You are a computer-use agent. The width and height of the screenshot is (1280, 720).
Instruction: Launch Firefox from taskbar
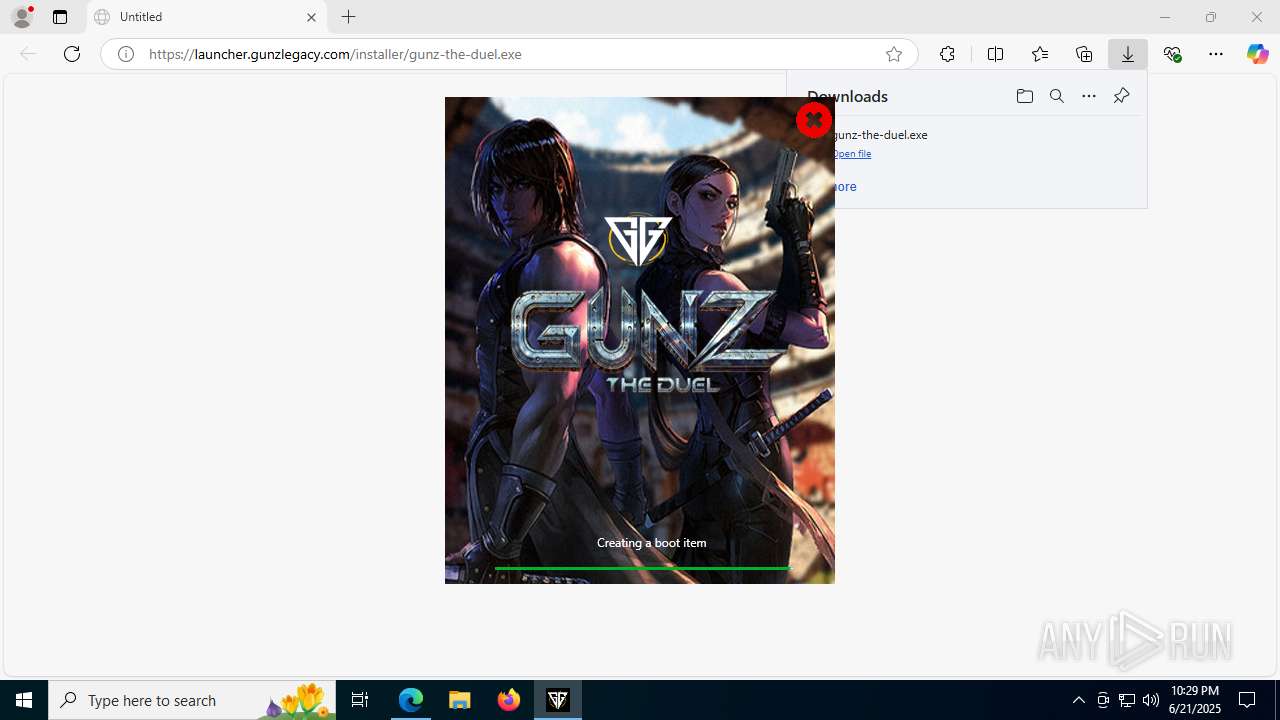tap(509, 700)
